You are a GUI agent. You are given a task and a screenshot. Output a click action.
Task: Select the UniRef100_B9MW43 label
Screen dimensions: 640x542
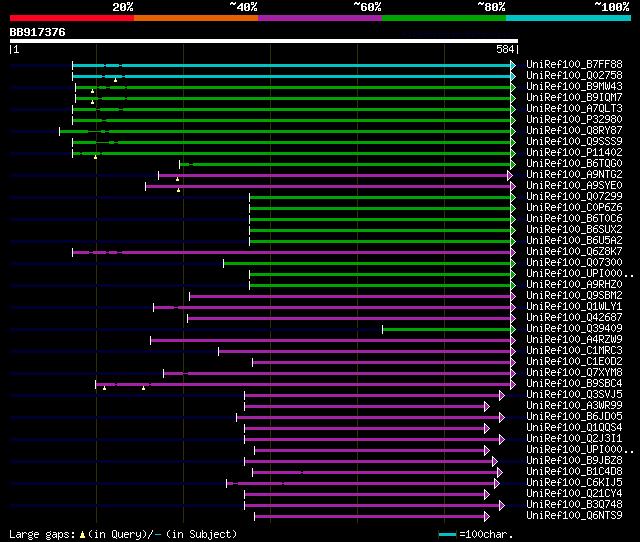[574, 87]
